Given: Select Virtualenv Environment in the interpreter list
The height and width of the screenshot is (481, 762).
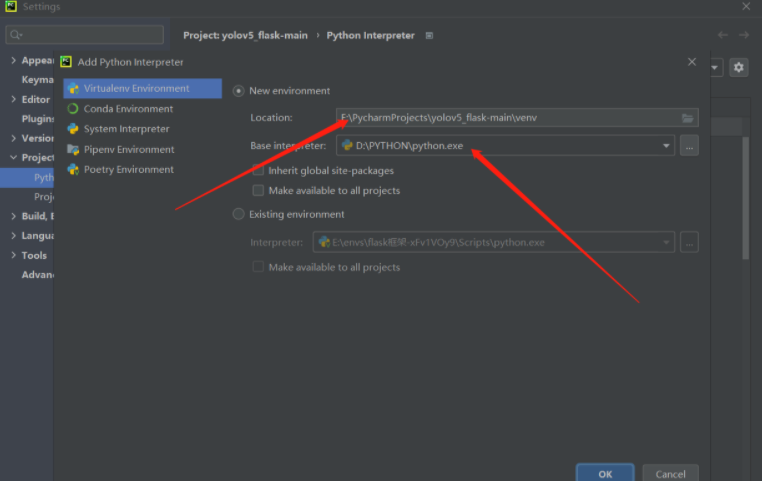Looking at the screenshot, I should pyautogui.click(x=142, y=88).
